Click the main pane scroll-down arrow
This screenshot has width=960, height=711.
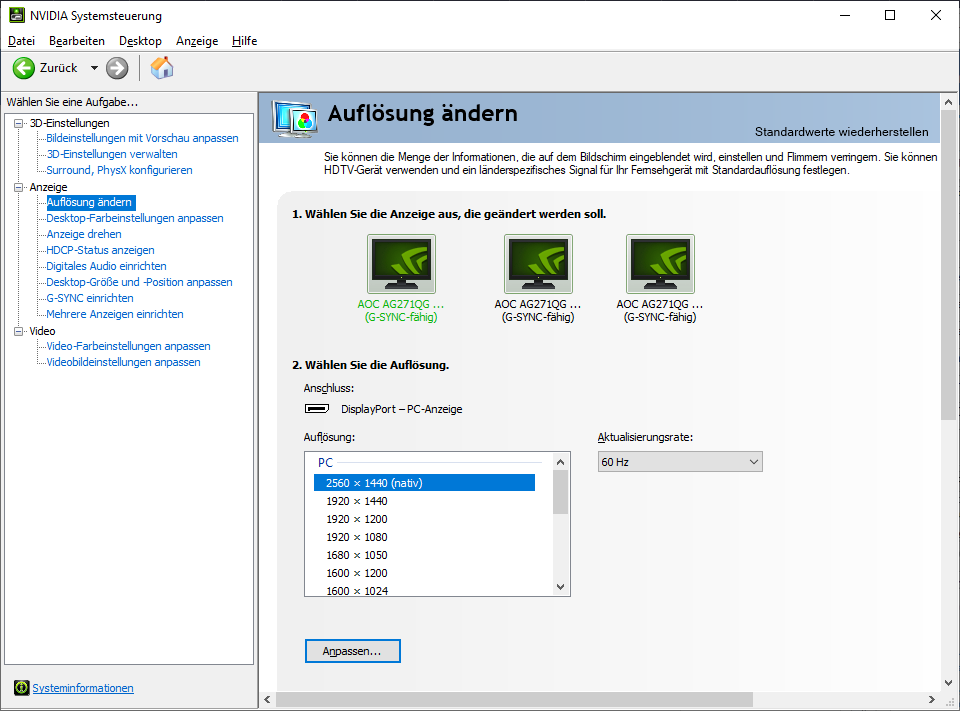click(x=948, y=682)
